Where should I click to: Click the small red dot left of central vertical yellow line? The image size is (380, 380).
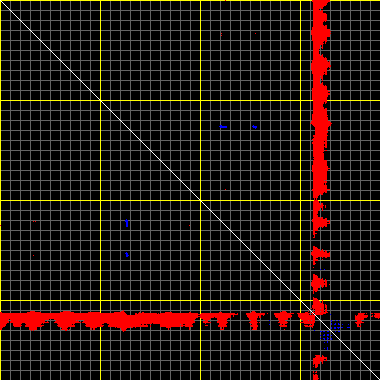pos(190,226)
